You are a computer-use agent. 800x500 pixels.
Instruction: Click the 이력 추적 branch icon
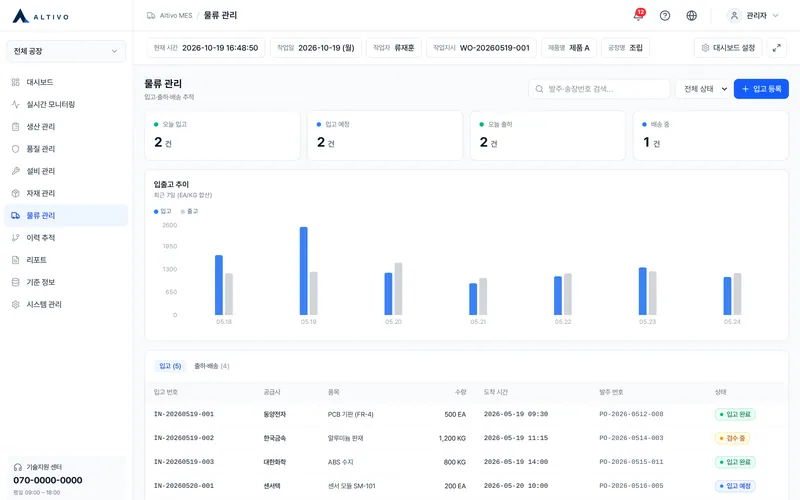click(16, 238)
